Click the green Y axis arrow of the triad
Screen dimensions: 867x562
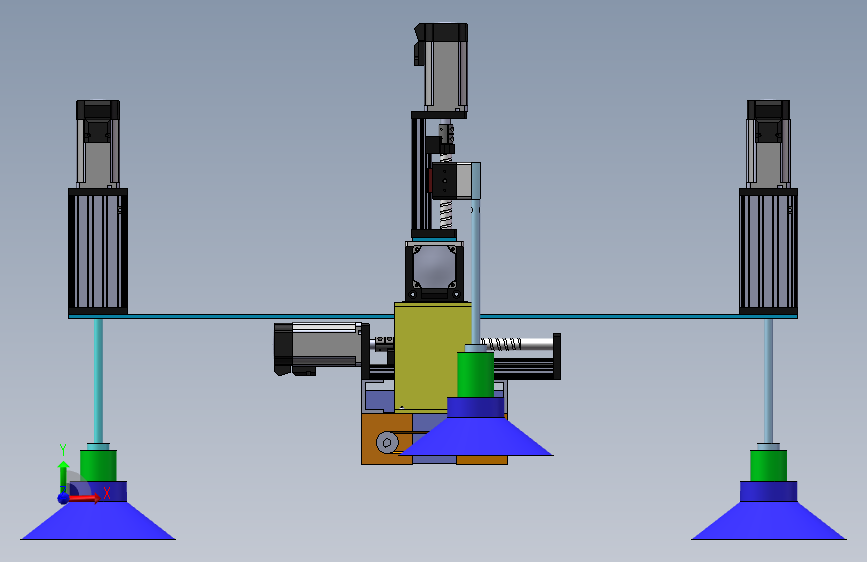pyautogui.click(x=64, y=476)
